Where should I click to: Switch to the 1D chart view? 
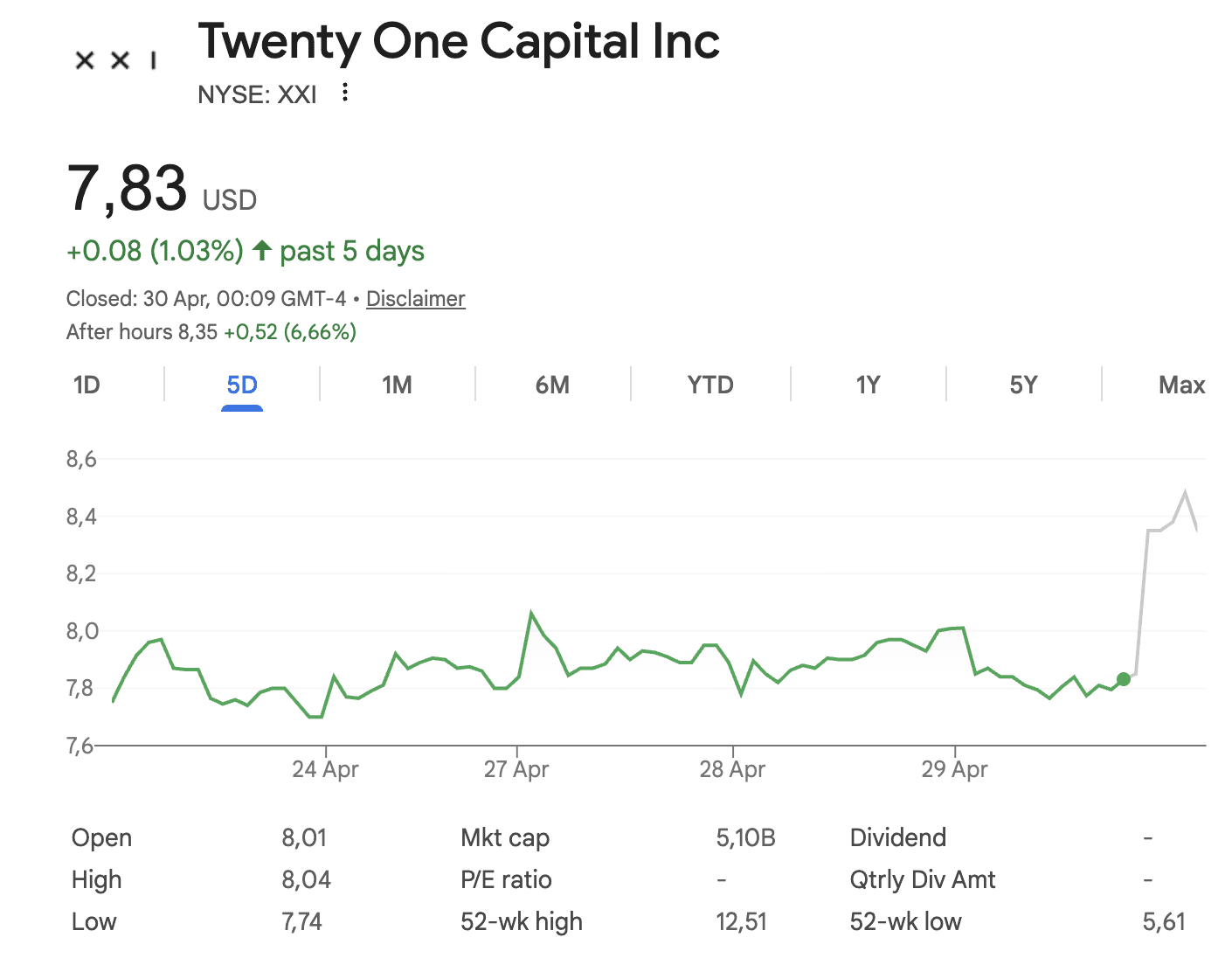(87, 385)
